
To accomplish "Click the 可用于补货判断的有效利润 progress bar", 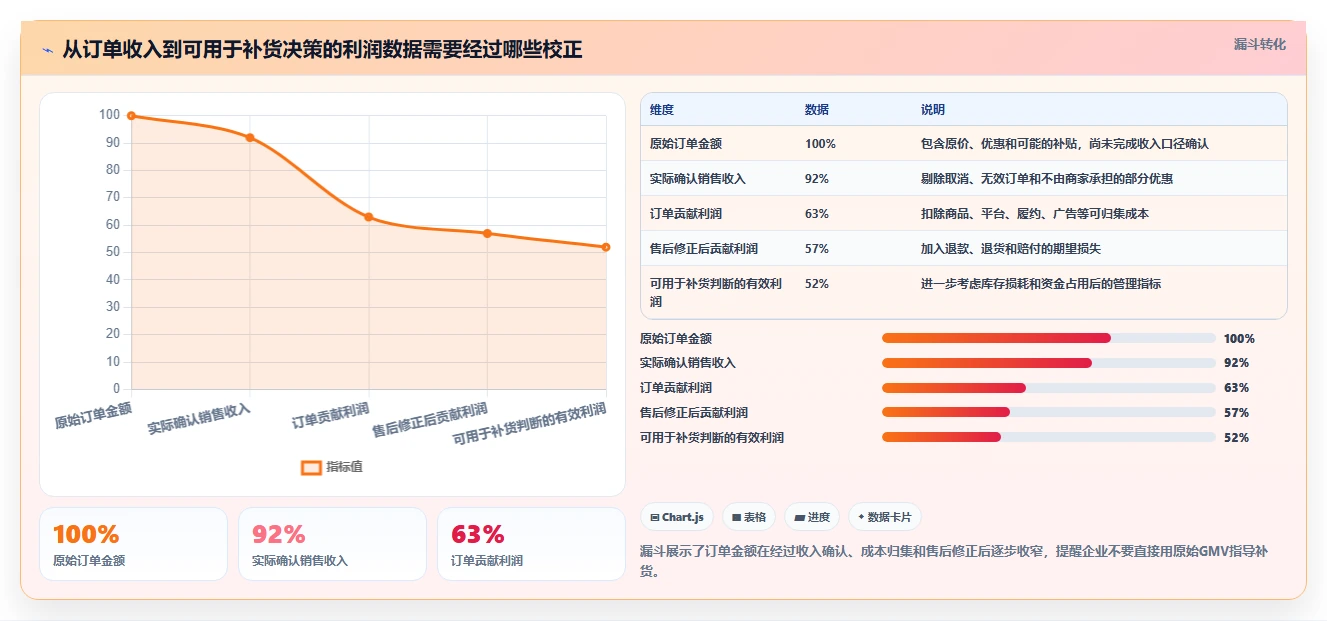I will [1049, 437].
